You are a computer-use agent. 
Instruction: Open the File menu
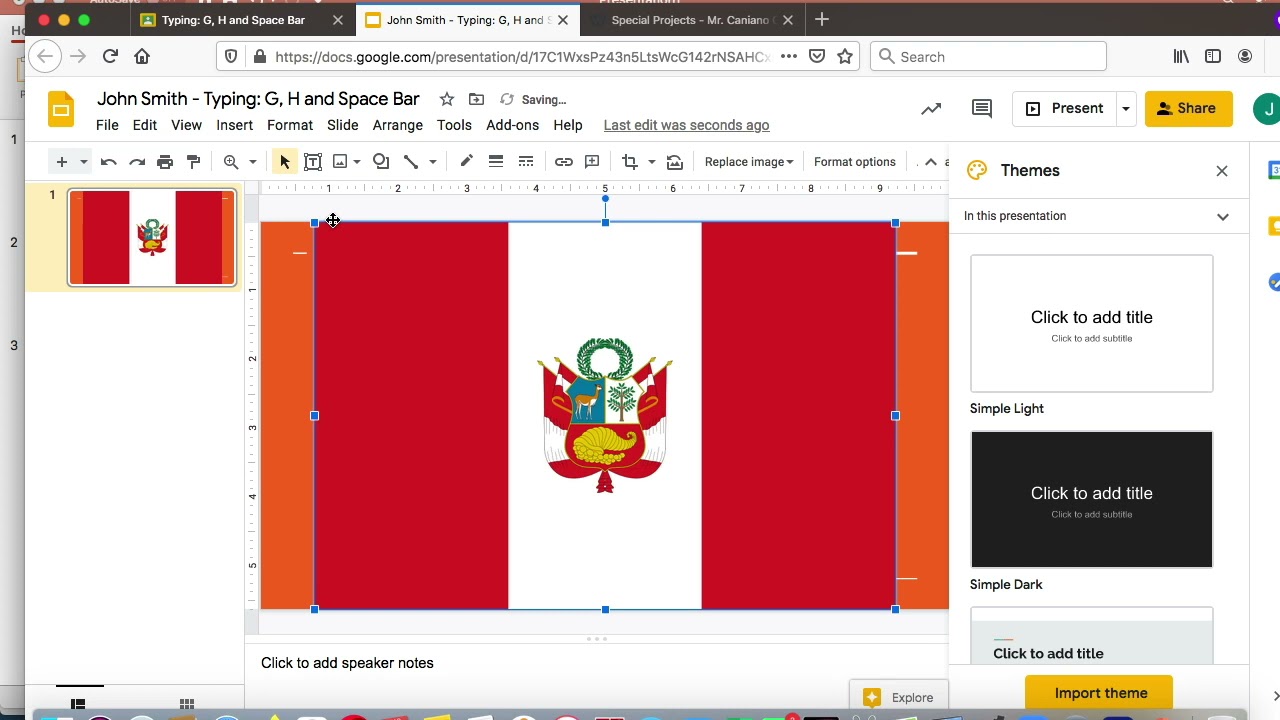107,125
